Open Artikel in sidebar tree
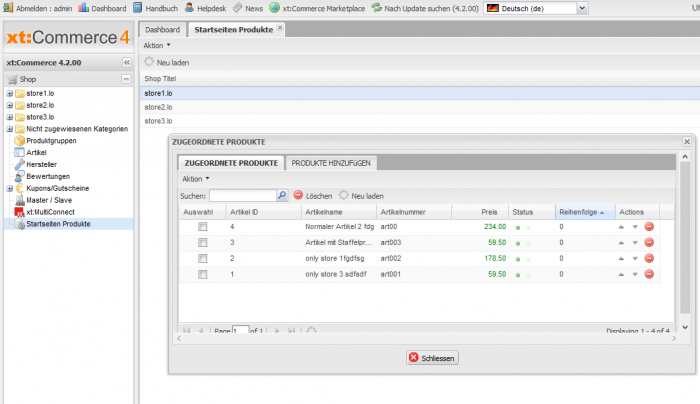 [x=36, y=153]
